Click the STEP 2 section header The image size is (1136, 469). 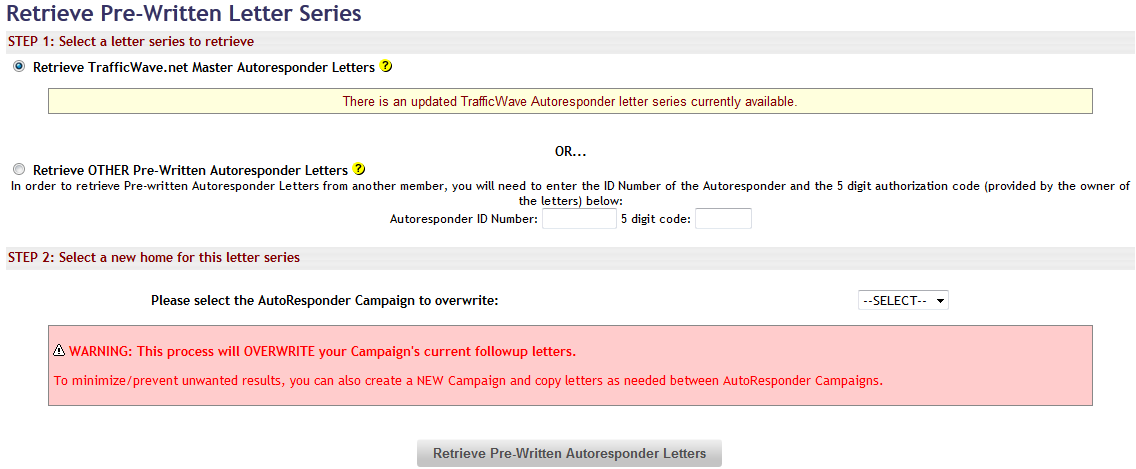click(154, 257)
